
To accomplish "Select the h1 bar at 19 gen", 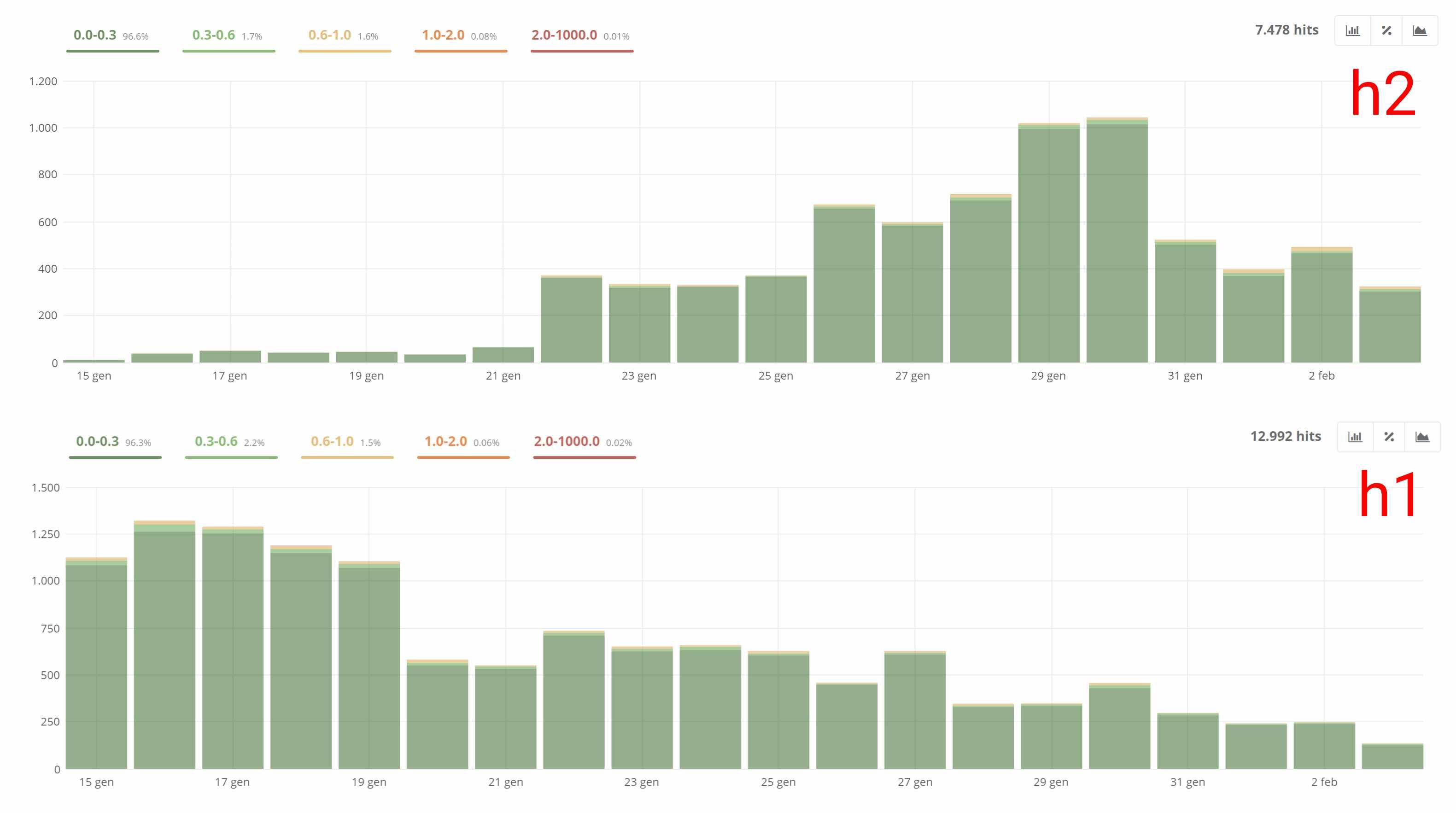I will click(x=369, y=666).
